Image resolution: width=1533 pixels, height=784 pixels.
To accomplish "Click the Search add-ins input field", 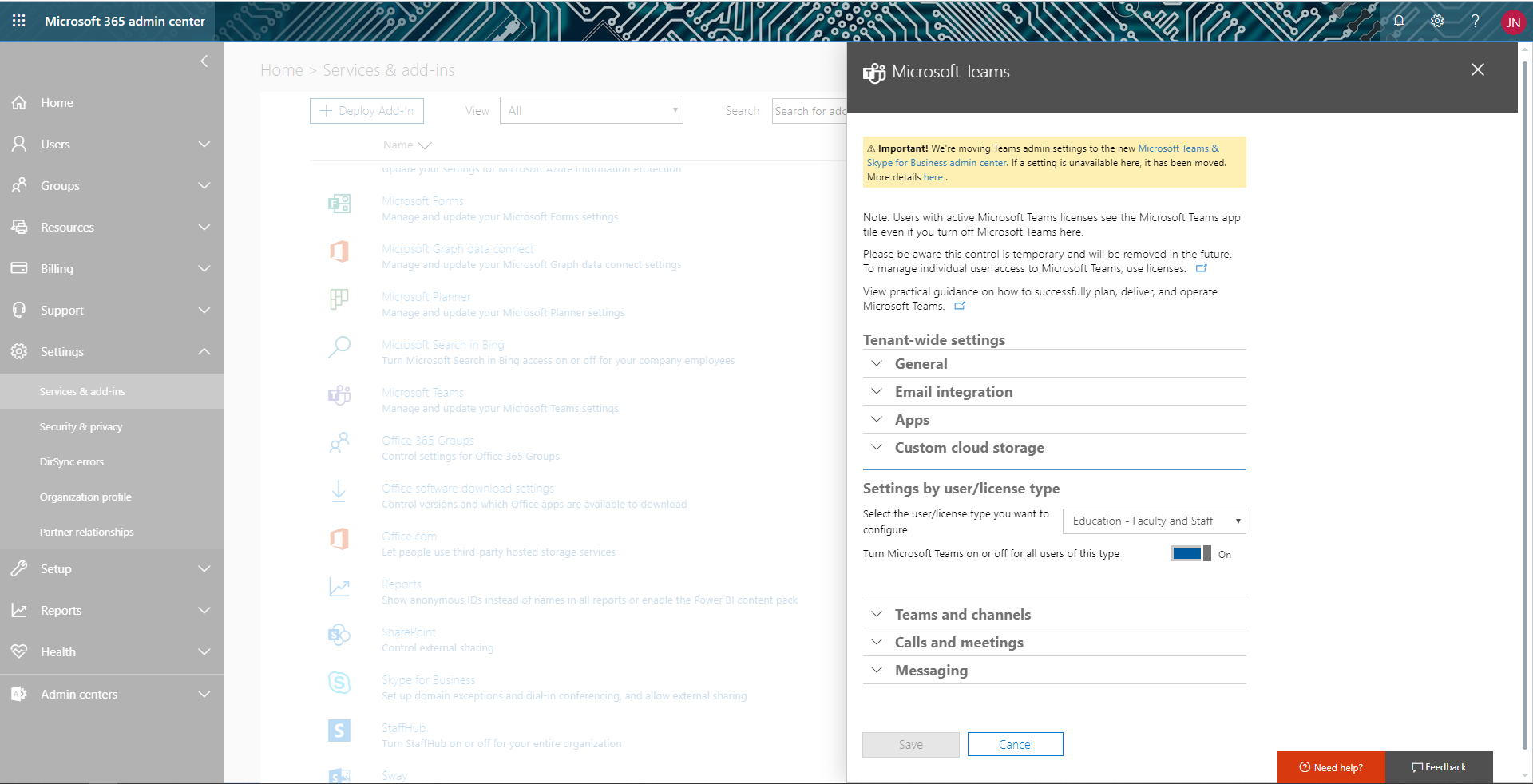I will (810, 111).
